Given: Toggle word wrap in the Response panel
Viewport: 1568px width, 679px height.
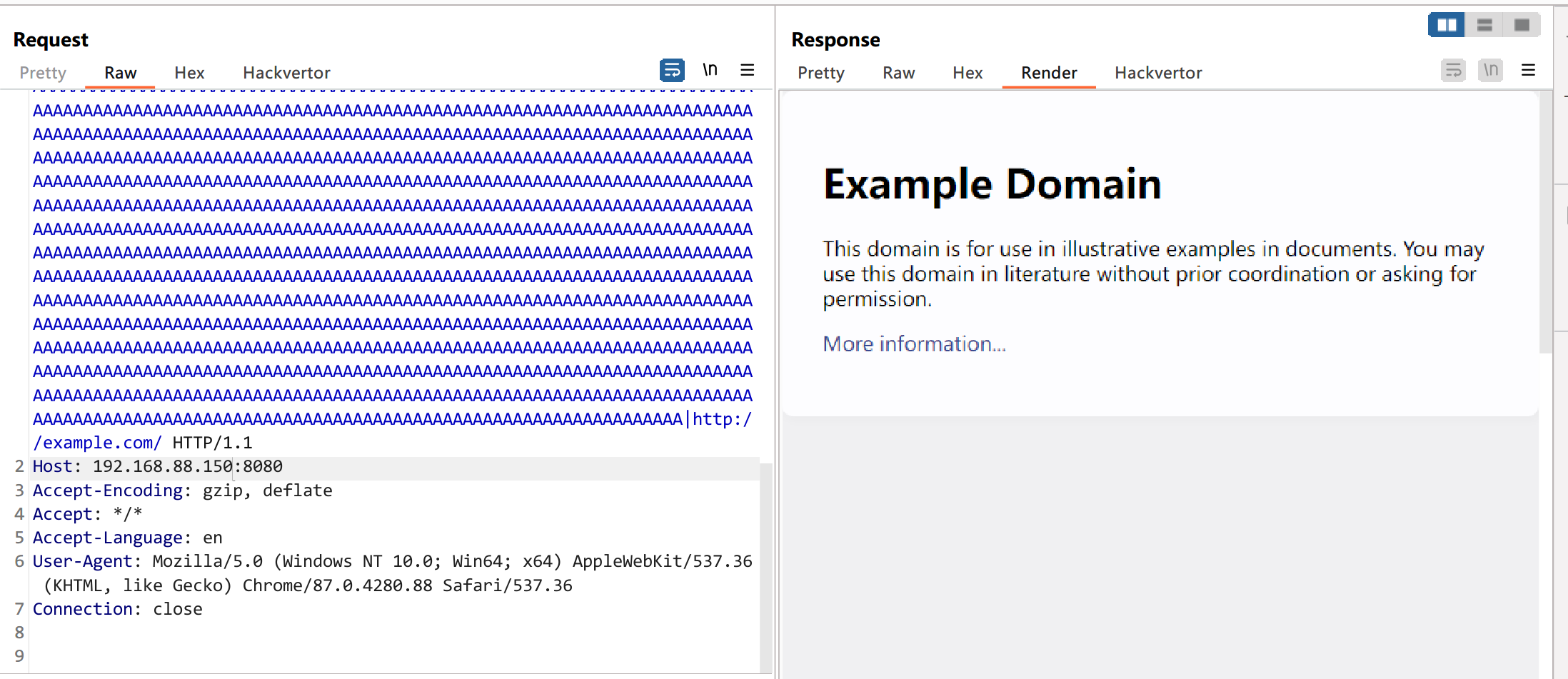Looking at the screenshot, I should pos(1453,70).
